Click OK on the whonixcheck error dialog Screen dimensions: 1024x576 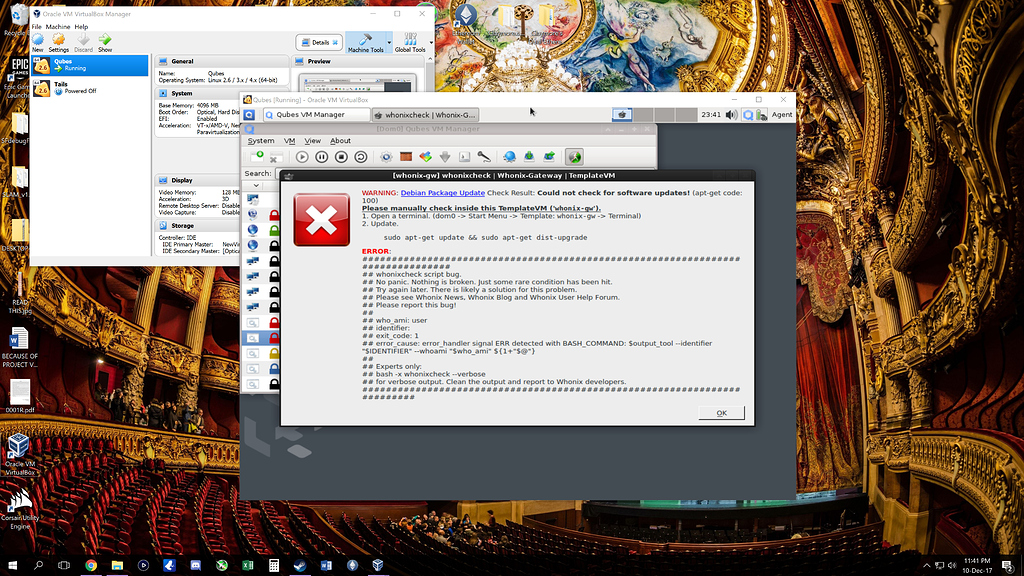(722, 412)
